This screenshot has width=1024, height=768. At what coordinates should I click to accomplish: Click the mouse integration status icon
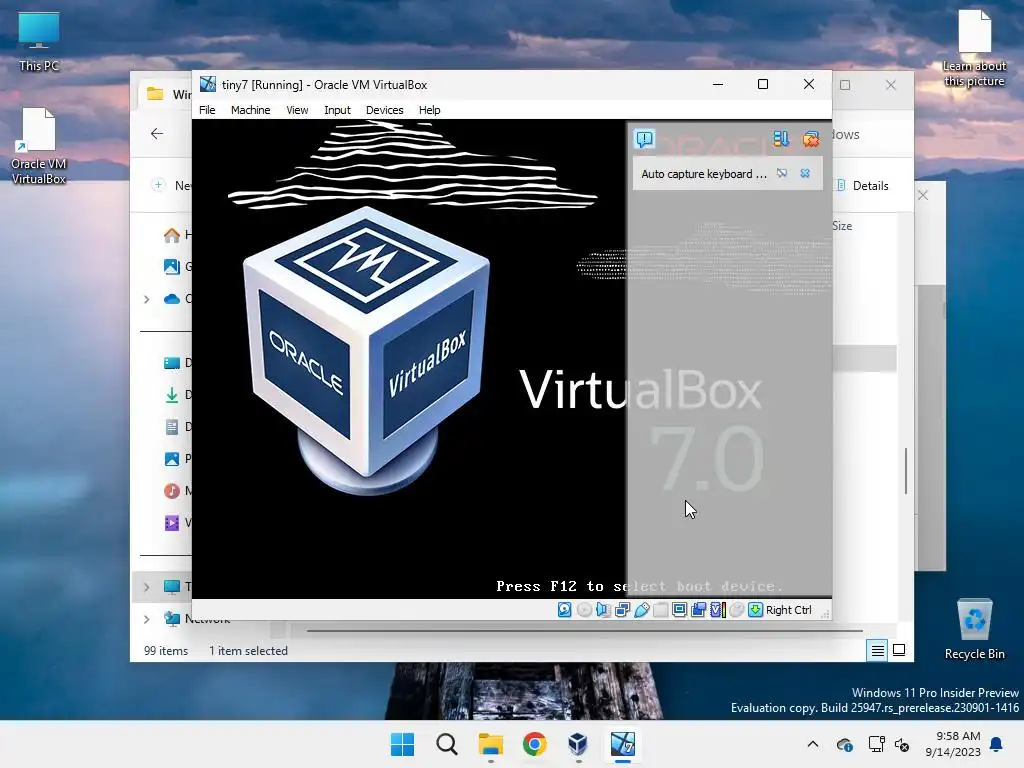pyautogui.click(x=736, y=610)
